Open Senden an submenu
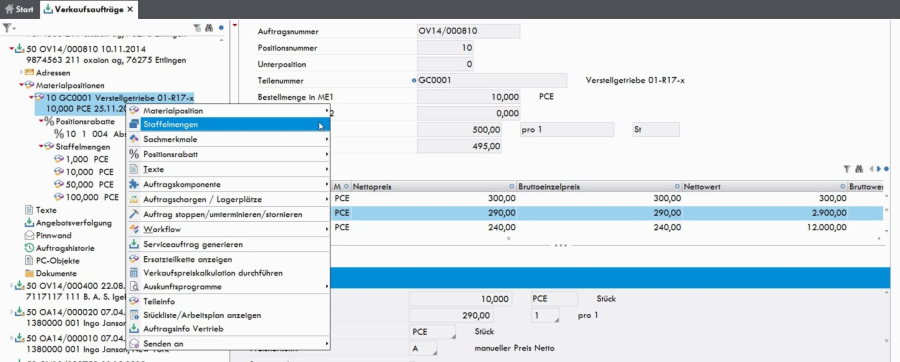Image resolution: width=900 pixels, height=362 pixels. (x=228, y=344)
